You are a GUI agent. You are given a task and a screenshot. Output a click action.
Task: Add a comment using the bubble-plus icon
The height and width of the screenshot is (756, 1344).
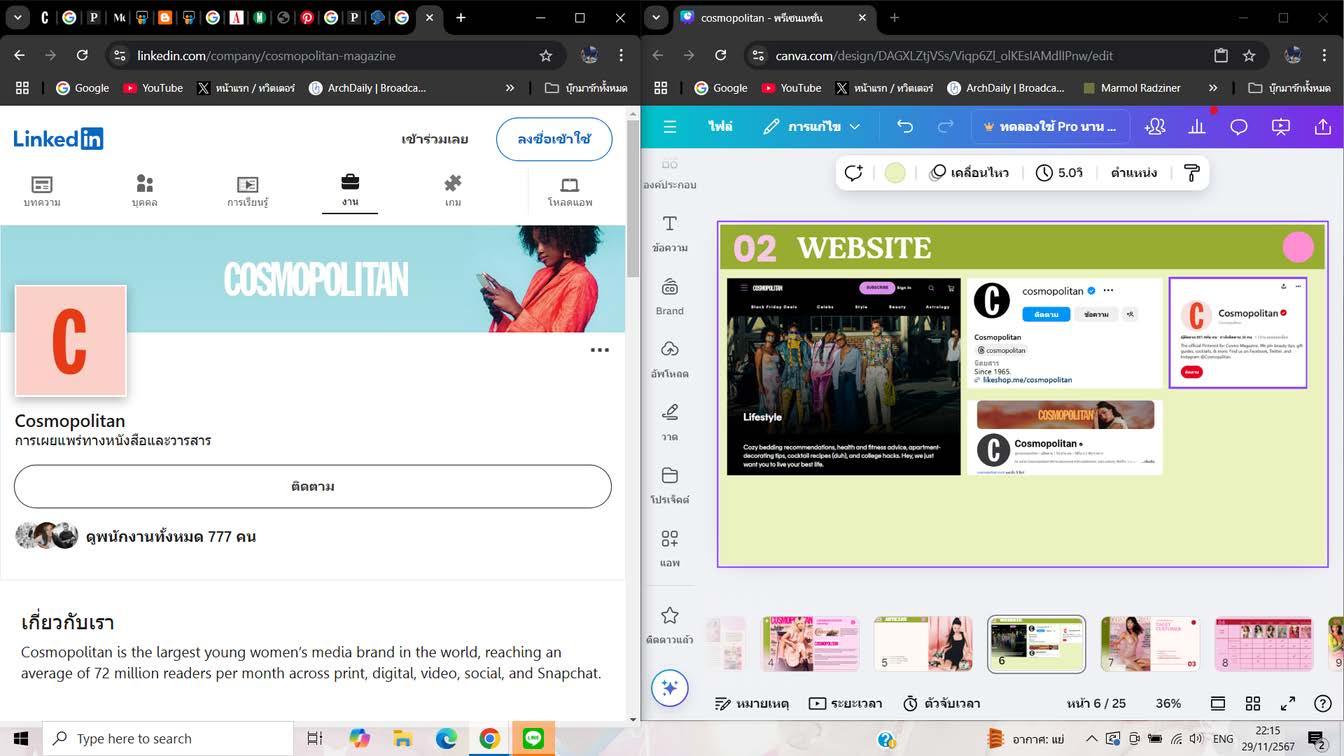point(853,173)
